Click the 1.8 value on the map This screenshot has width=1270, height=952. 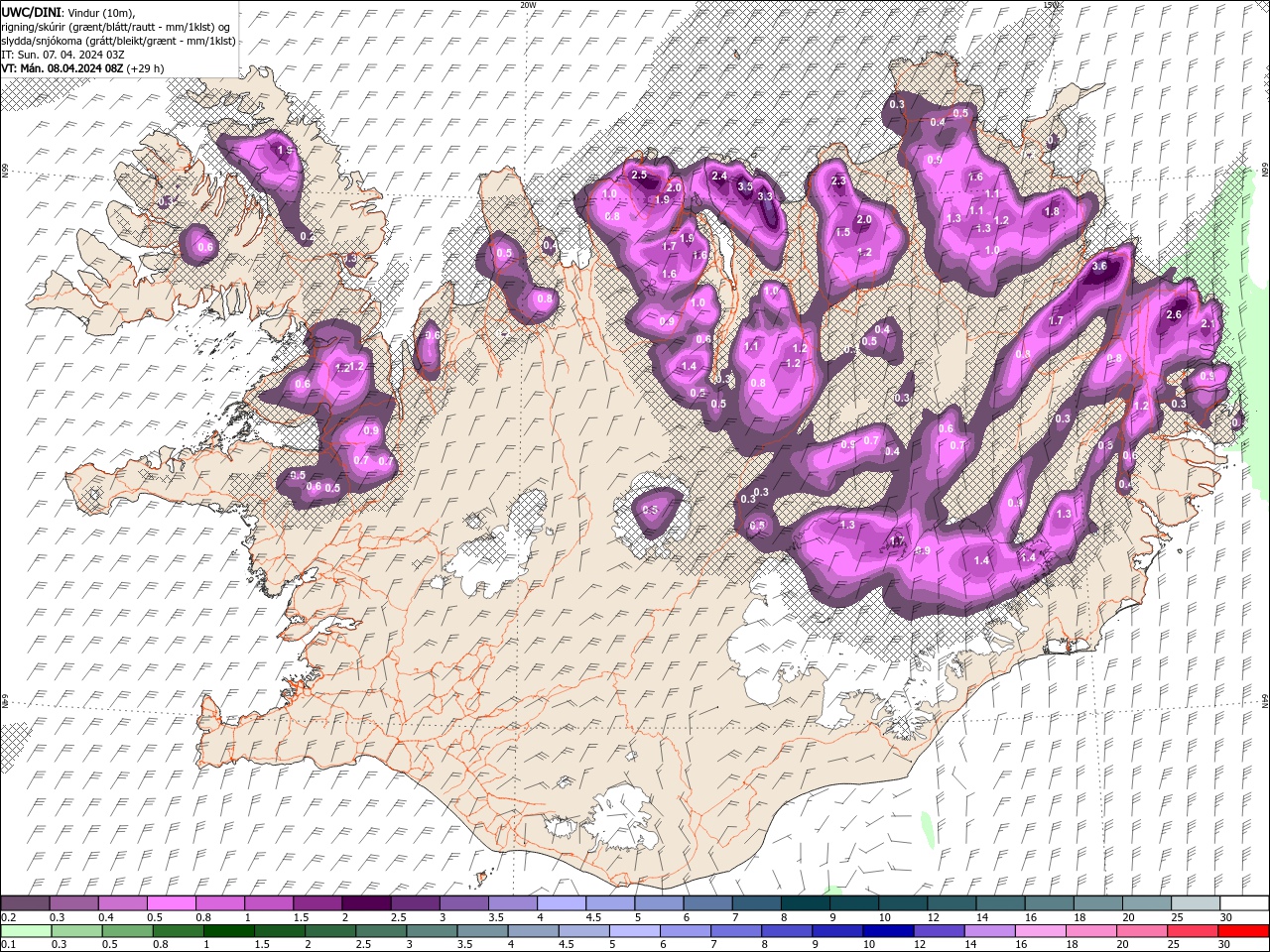tap(1053, 211)
